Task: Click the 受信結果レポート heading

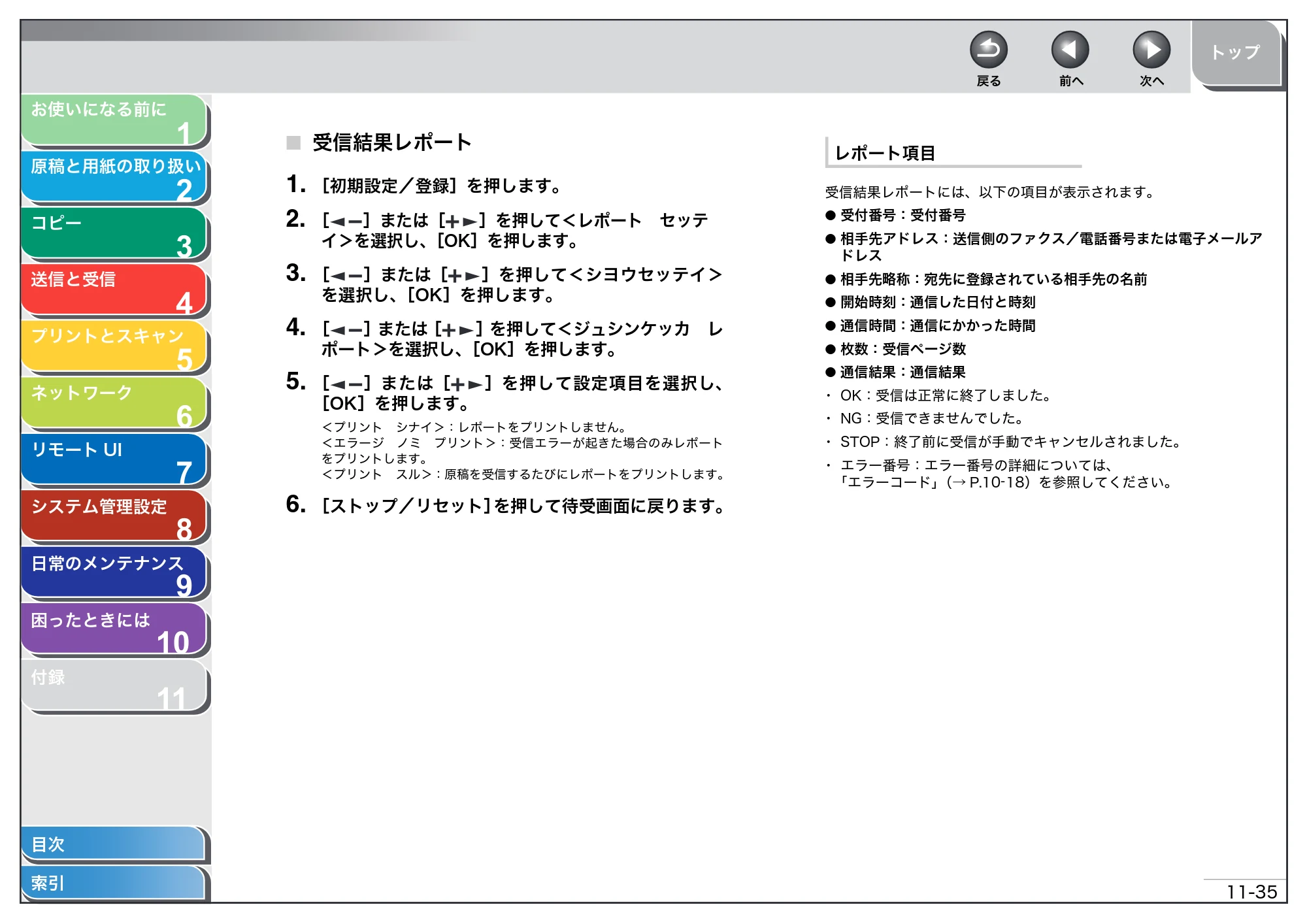Action: 391,142
